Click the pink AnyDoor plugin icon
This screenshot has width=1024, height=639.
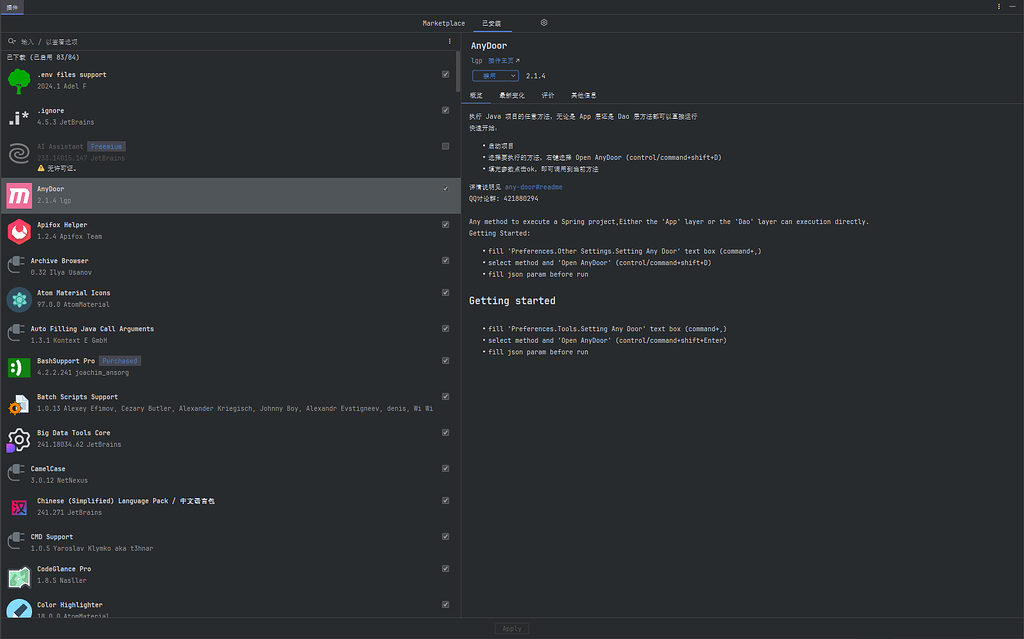19,195
